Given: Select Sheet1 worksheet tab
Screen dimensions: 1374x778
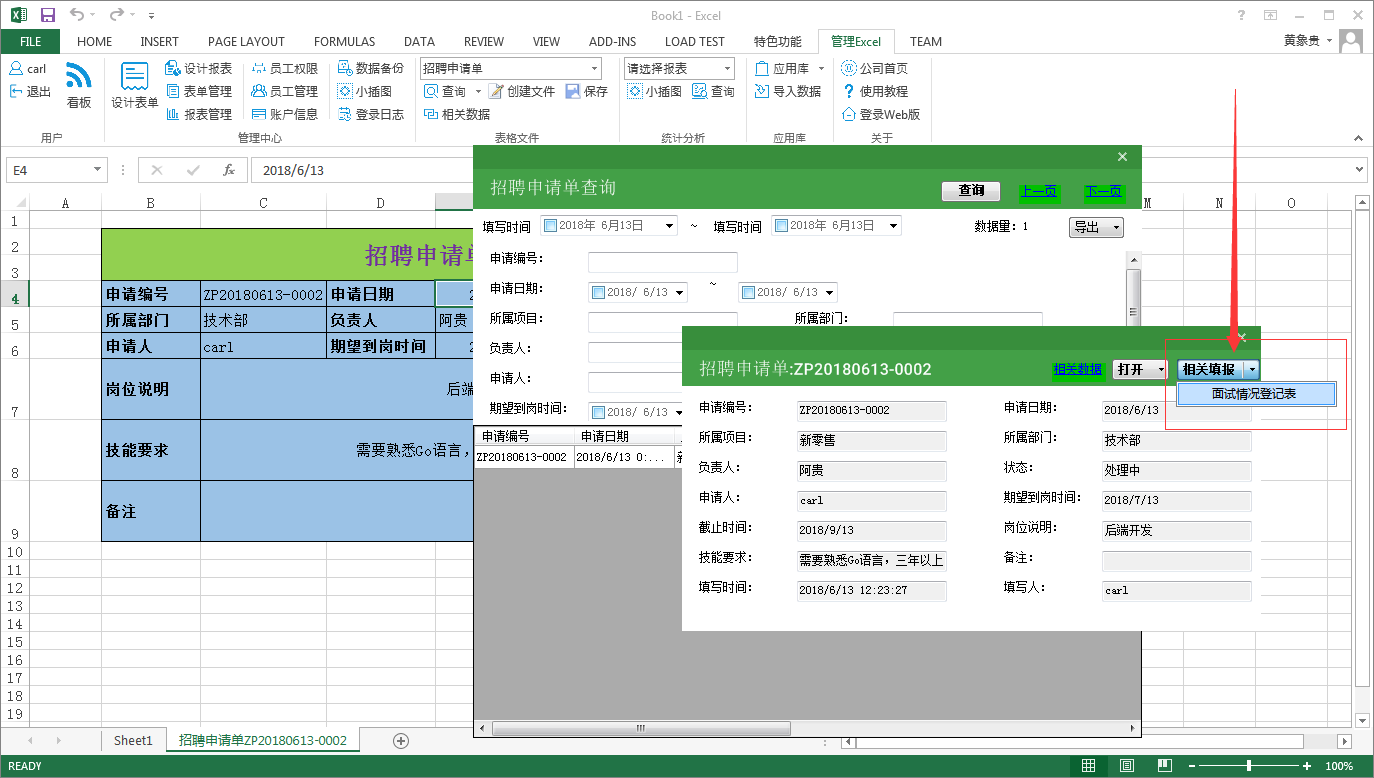Looking at the screenshot, I should [x=133, y=741].
